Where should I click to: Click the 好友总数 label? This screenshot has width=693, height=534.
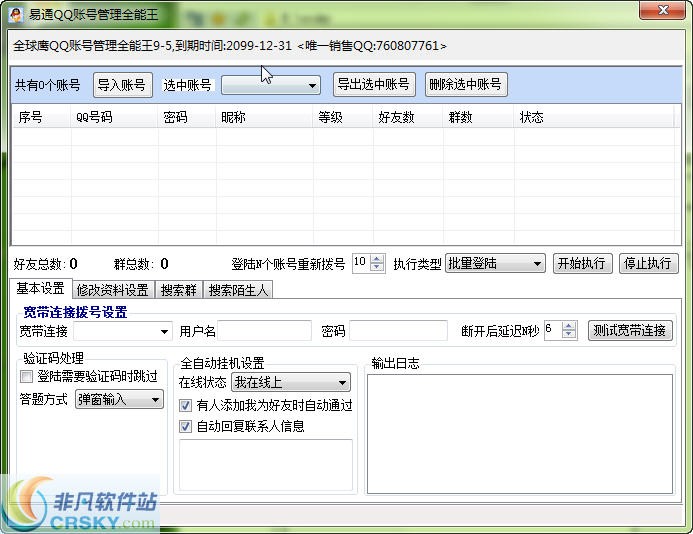[40, 264]
